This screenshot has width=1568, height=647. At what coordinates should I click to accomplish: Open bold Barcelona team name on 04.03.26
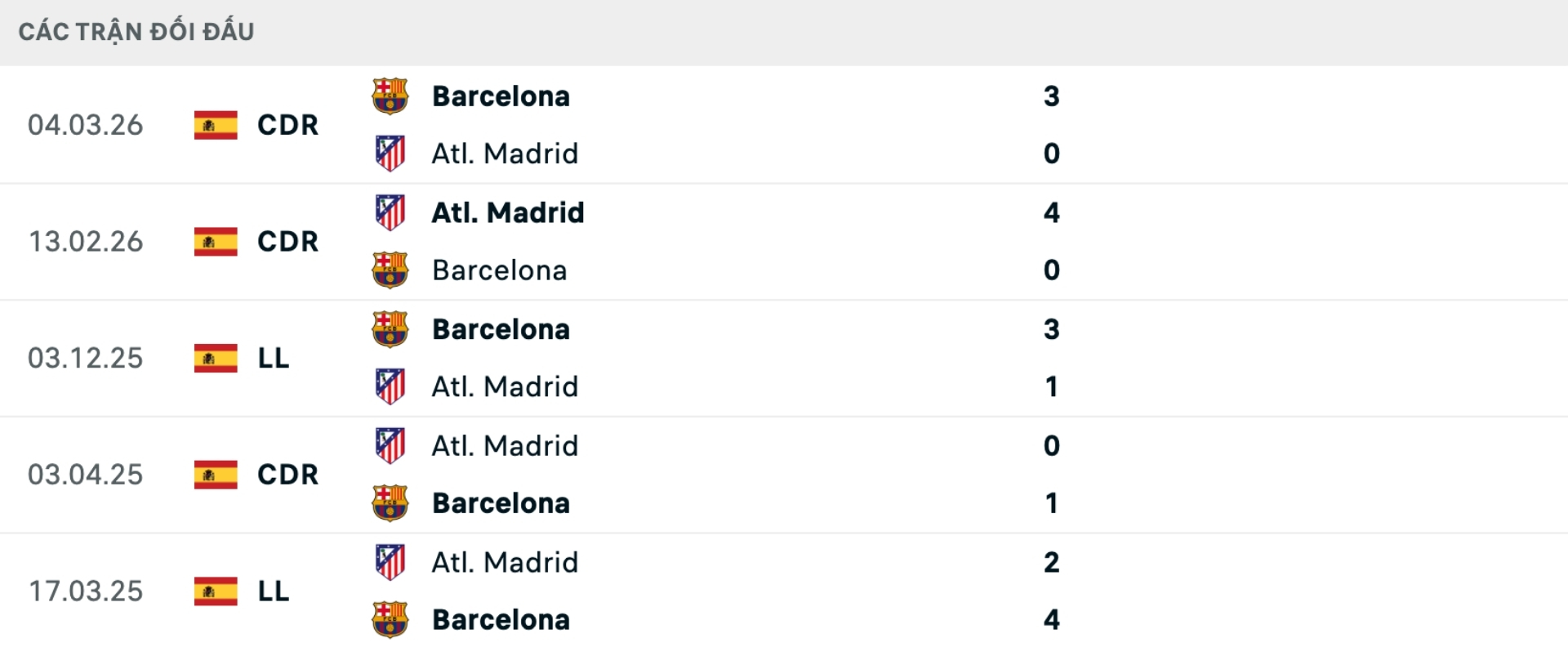click(x=501, y=96)
